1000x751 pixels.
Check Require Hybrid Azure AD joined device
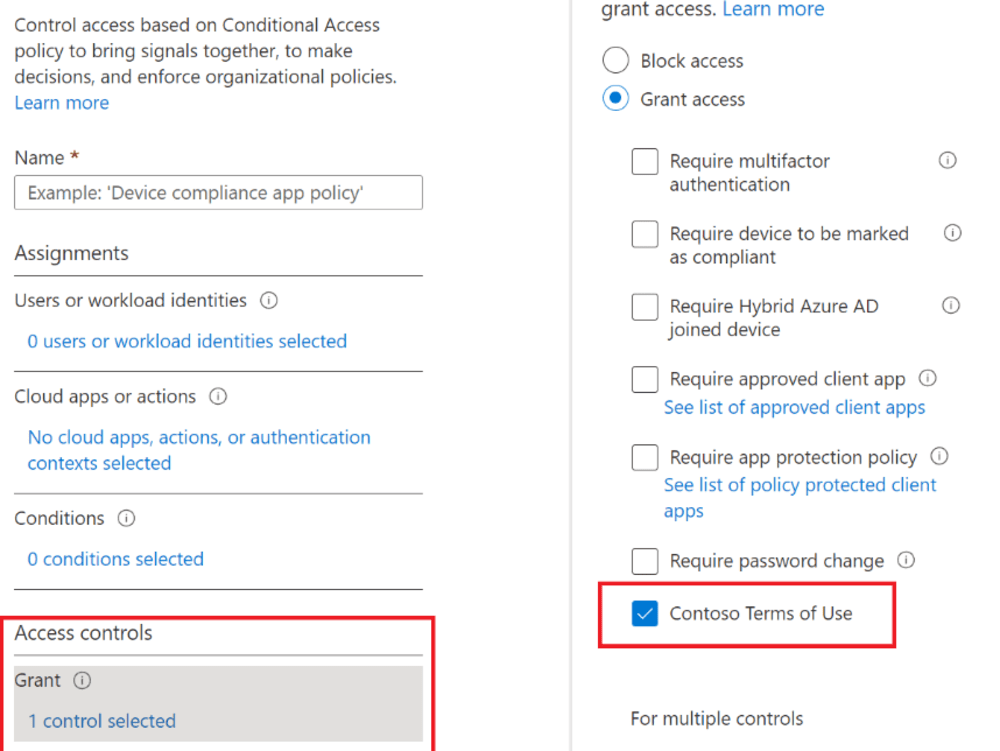point(645,307)
